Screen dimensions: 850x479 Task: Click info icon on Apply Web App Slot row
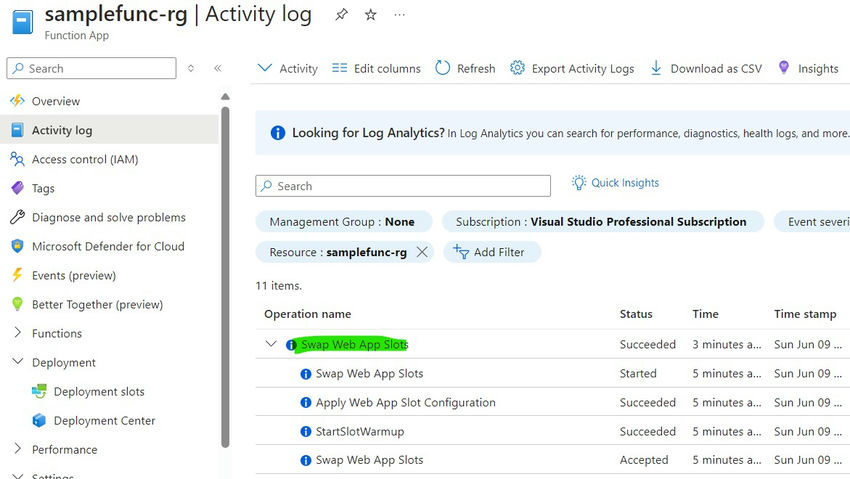click(306, 402)
